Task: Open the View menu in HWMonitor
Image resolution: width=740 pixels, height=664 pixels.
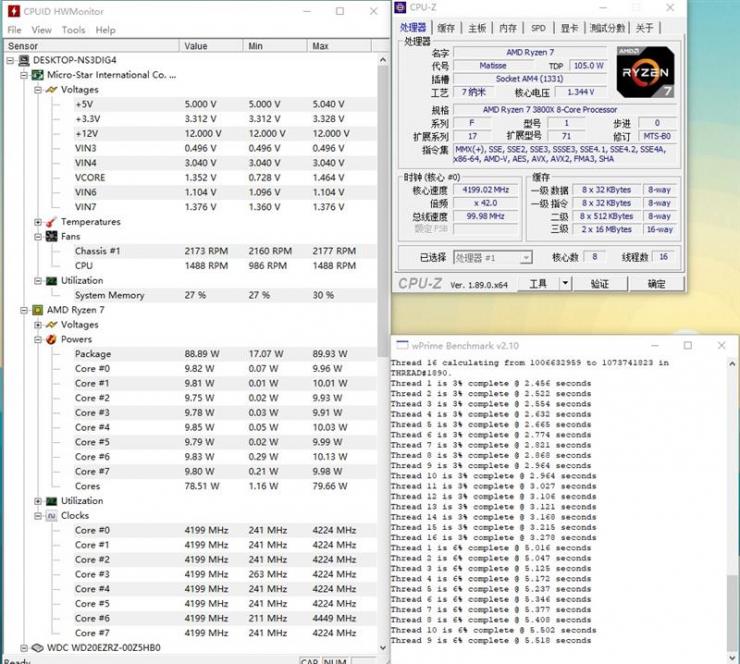Action: [x=42, y=30]
